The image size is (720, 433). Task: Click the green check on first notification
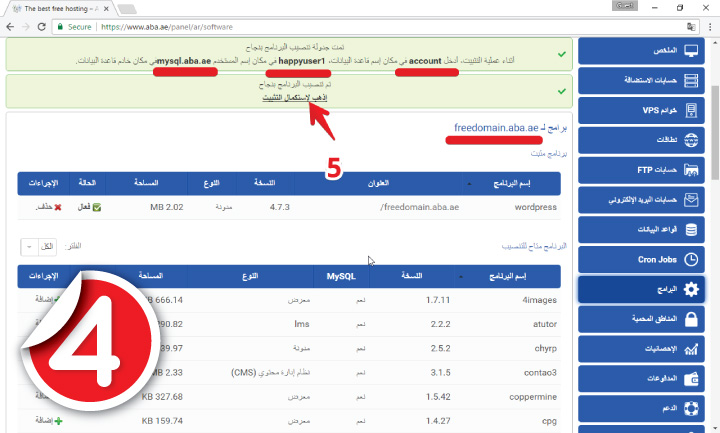pos(562,54)
